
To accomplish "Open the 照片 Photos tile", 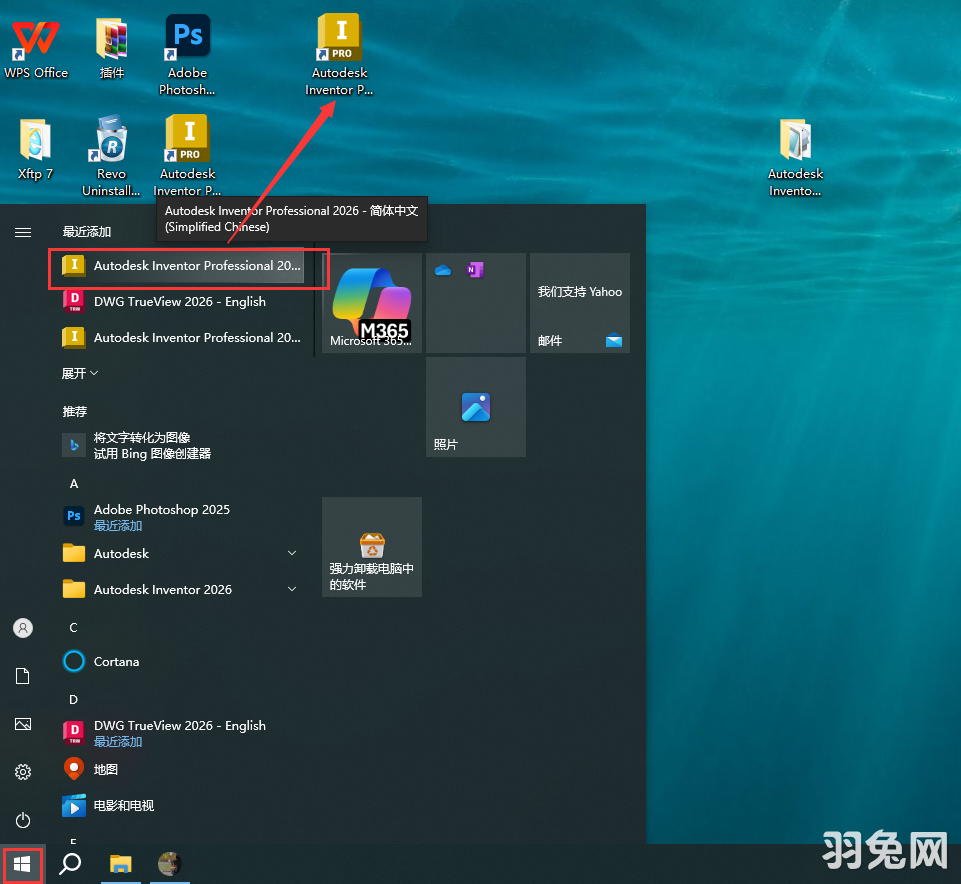I will [x=476, y=407].
